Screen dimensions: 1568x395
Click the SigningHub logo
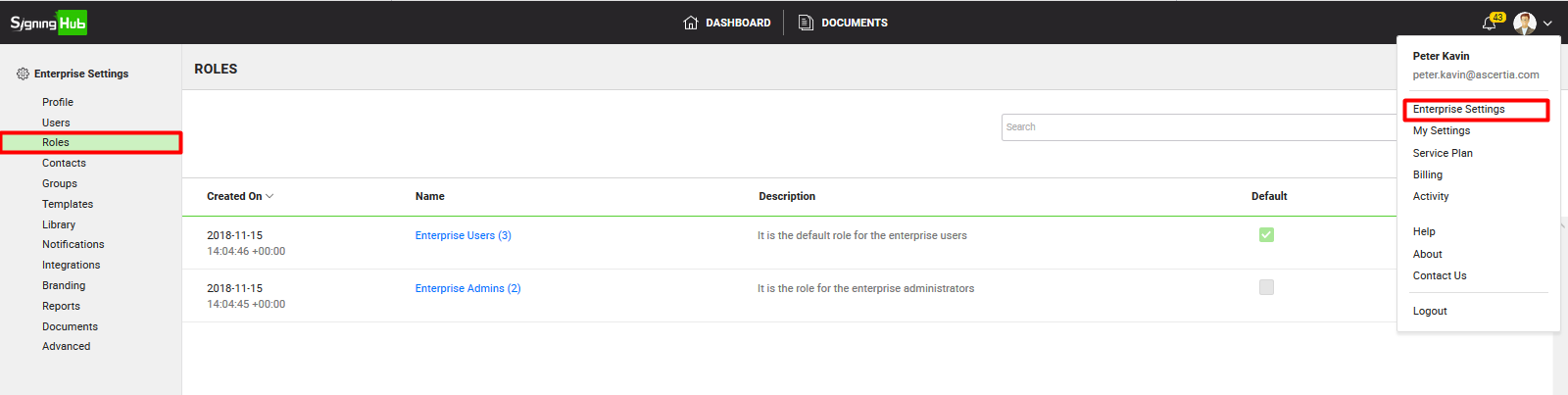(x=49, y=23)
